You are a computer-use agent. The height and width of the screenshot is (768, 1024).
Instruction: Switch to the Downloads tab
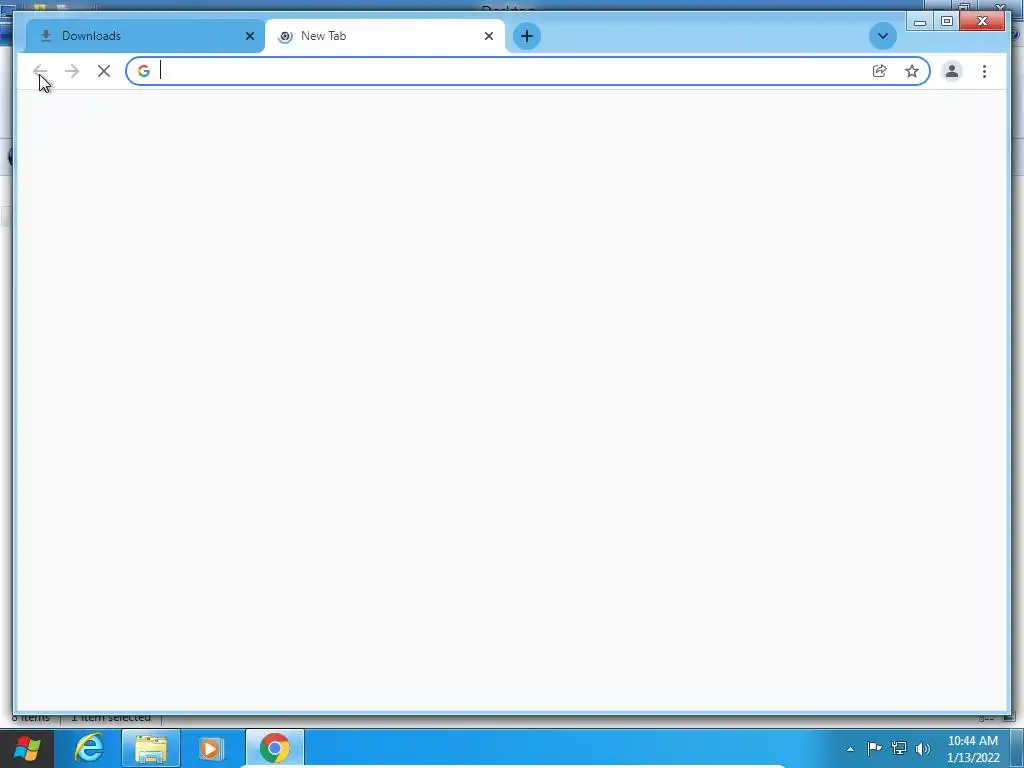click(145, 36)
